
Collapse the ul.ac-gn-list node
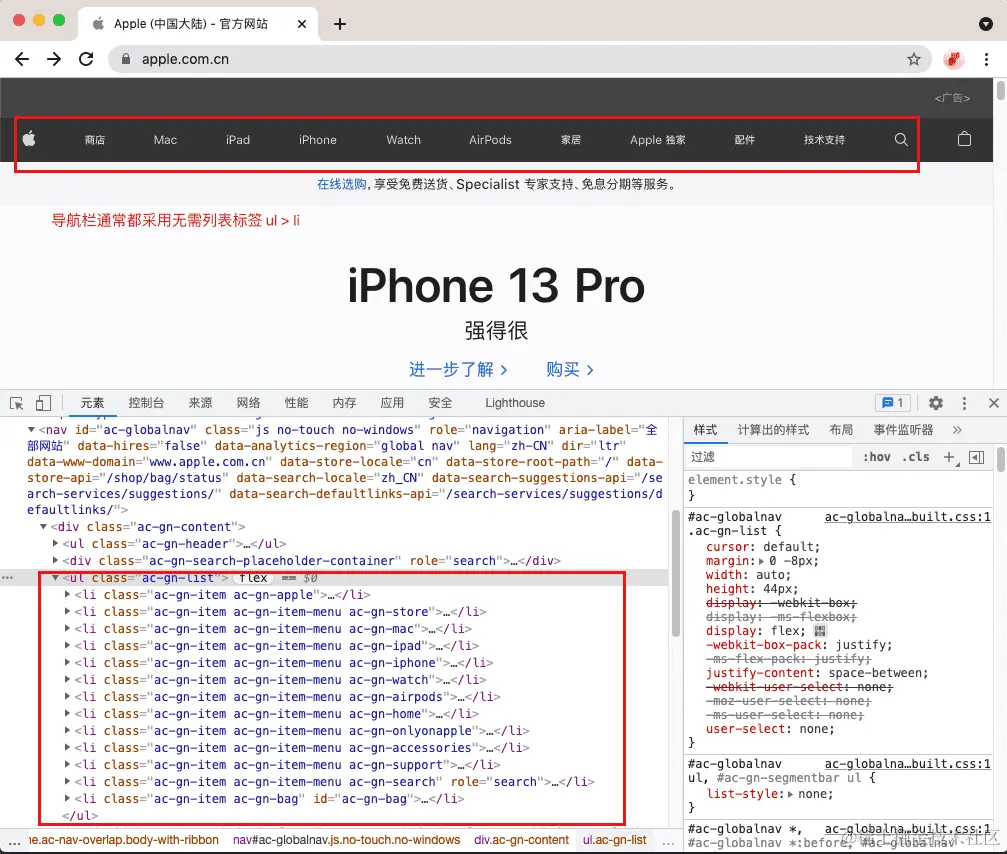(x=55, y=578)
